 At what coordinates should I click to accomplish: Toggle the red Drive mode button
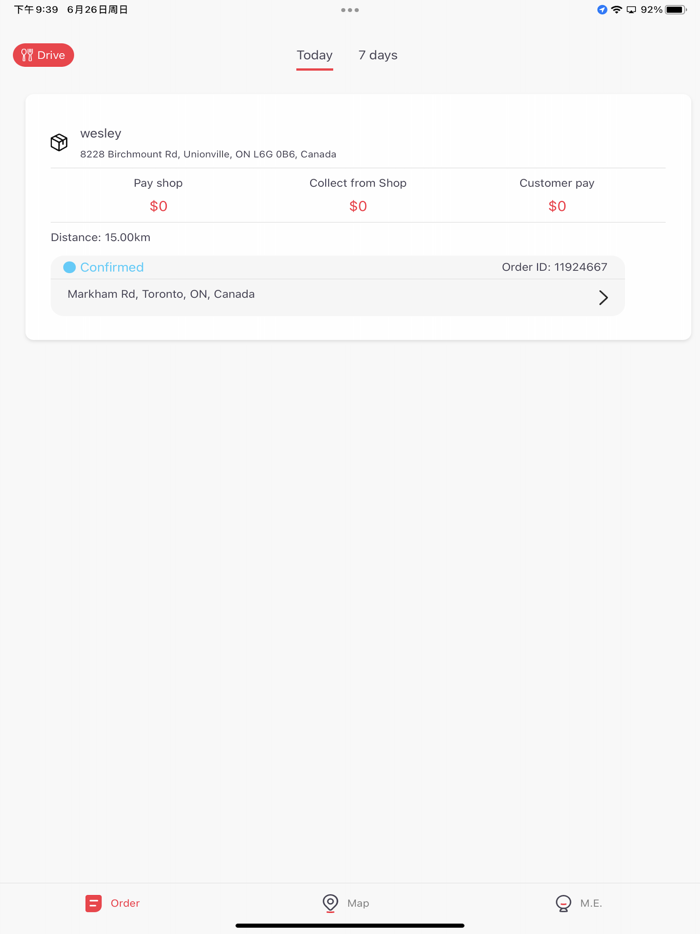(x=43, y=55)
